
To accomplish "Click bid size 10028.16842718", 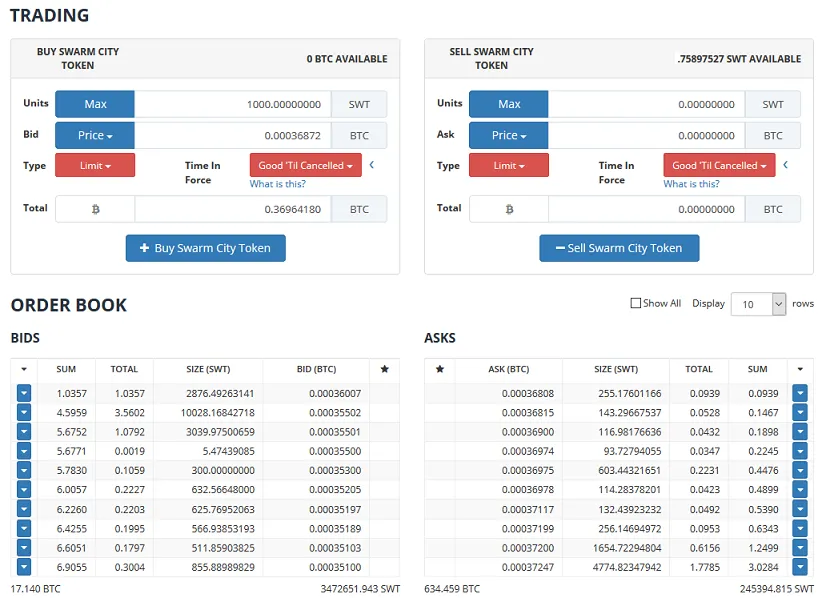I will (x=218, y=412).
